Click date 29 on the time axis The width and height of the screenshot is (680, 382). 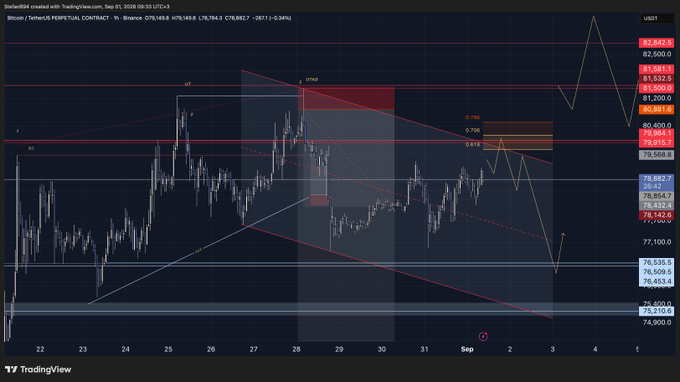tap(339, 349)
